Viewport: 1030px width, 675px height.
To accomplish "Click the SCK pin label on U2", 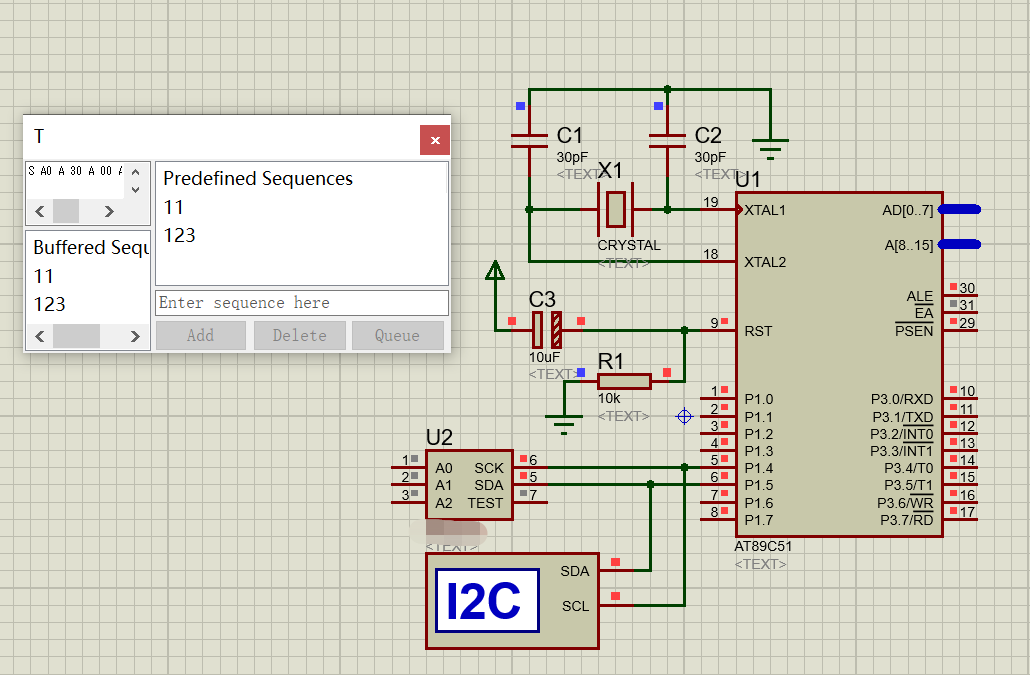I will tap(489, 468).
